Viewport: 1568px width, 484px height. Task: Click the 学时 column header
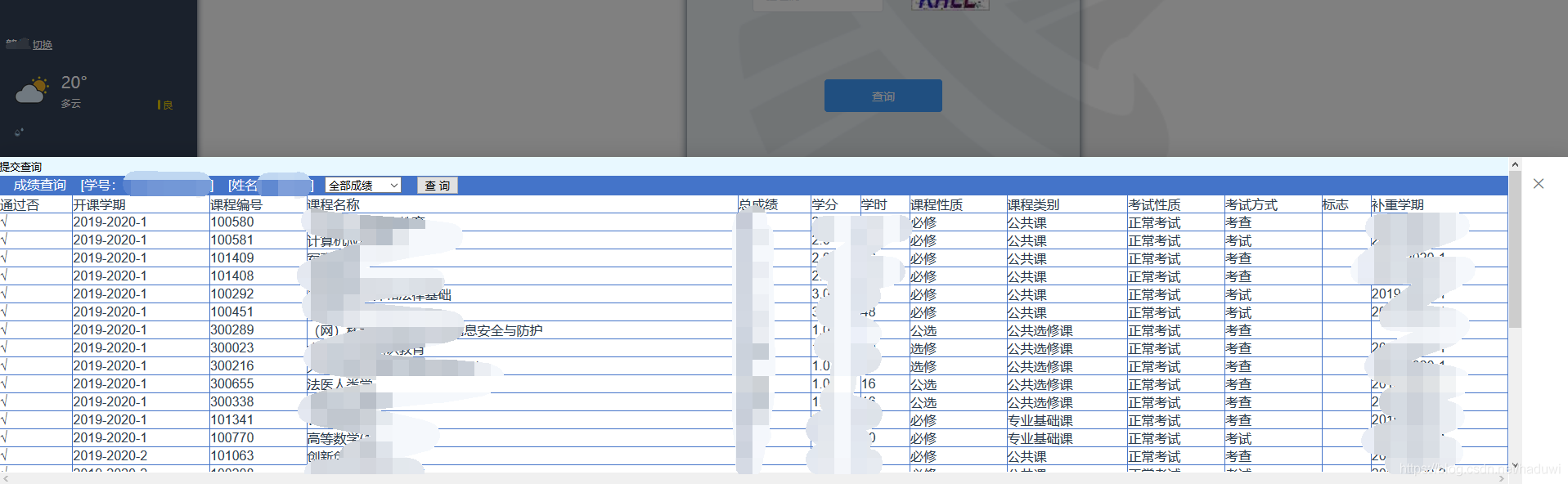(874, 205)
